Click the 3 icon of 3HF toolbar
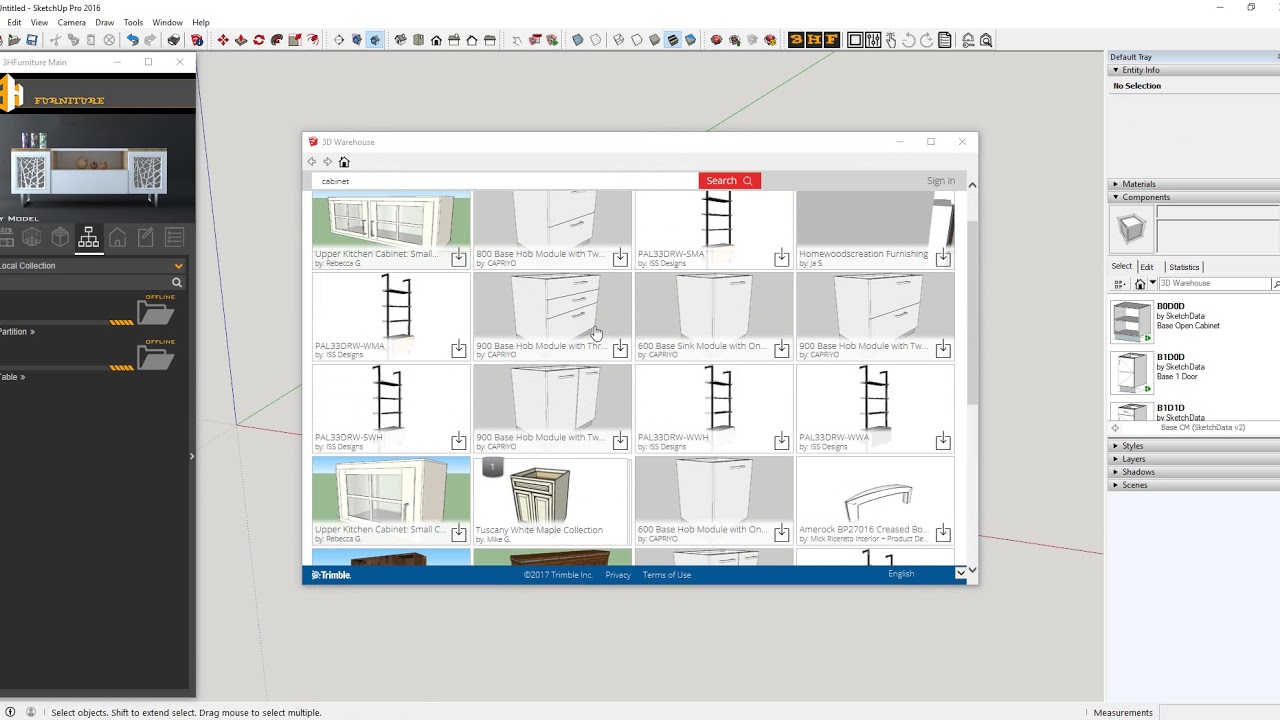The image size is (1280, 720). 797,40
